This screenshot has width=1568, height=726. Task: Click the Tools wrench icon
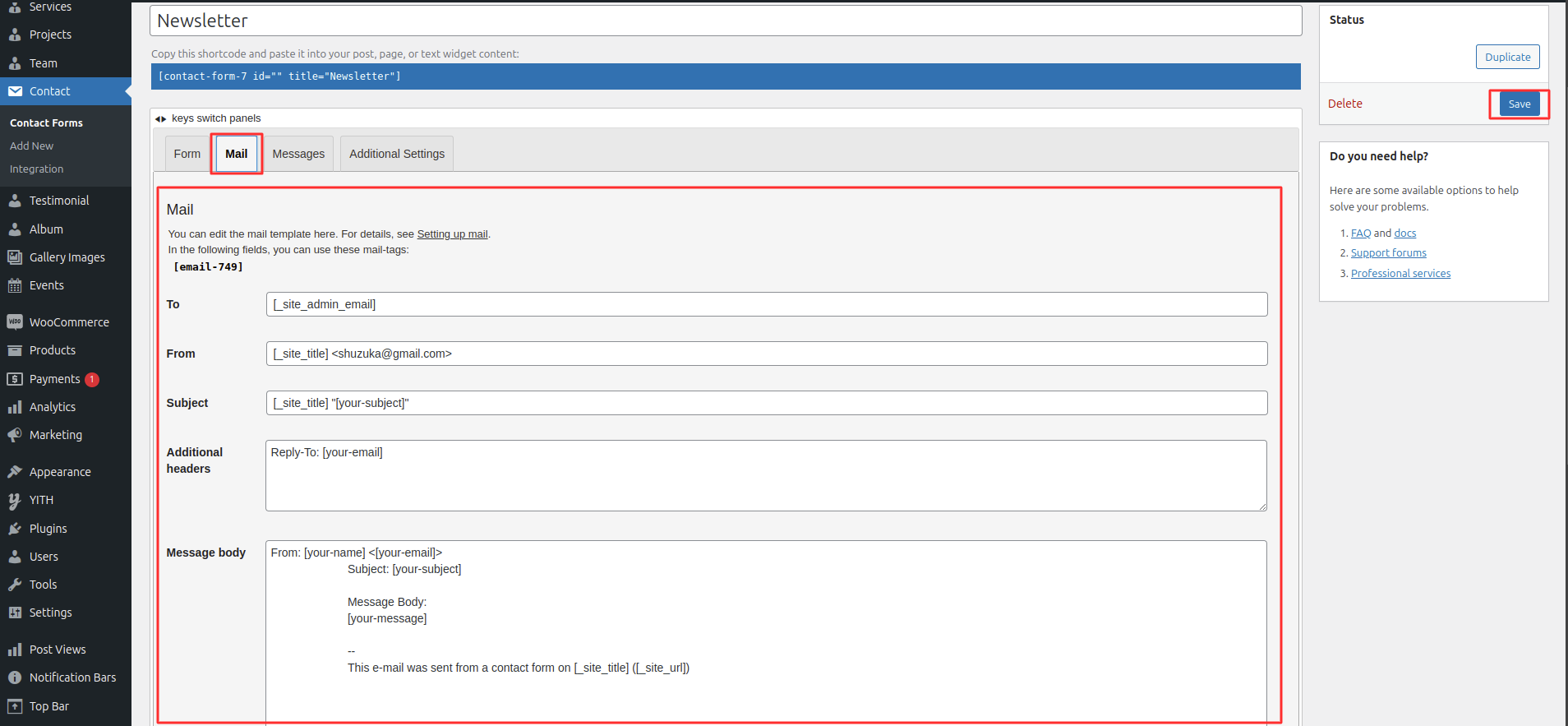coord(15,585)
